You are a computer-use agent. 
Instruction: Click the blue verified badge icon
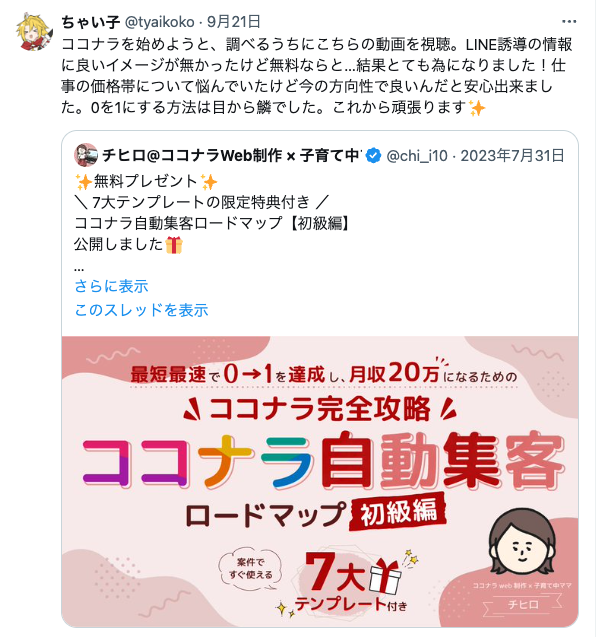click(373, 156)
